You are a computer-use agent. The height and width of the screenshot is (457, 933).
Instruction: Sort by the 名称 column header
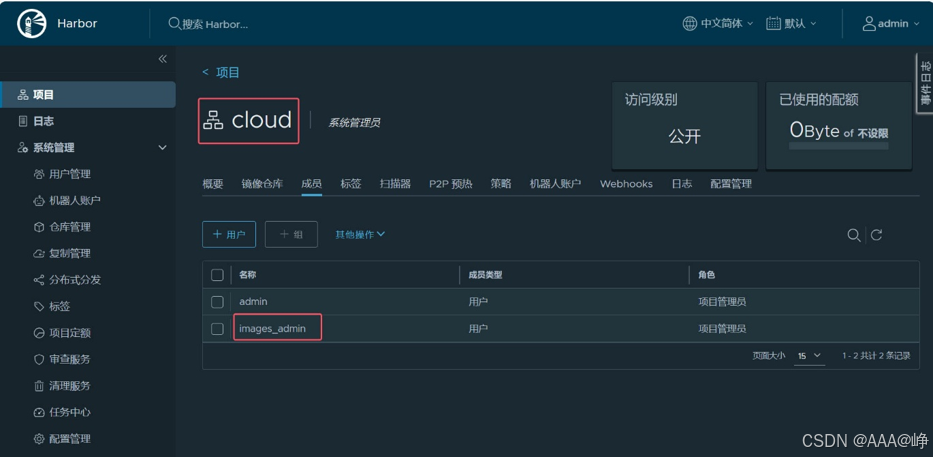(x=248, y=275)
